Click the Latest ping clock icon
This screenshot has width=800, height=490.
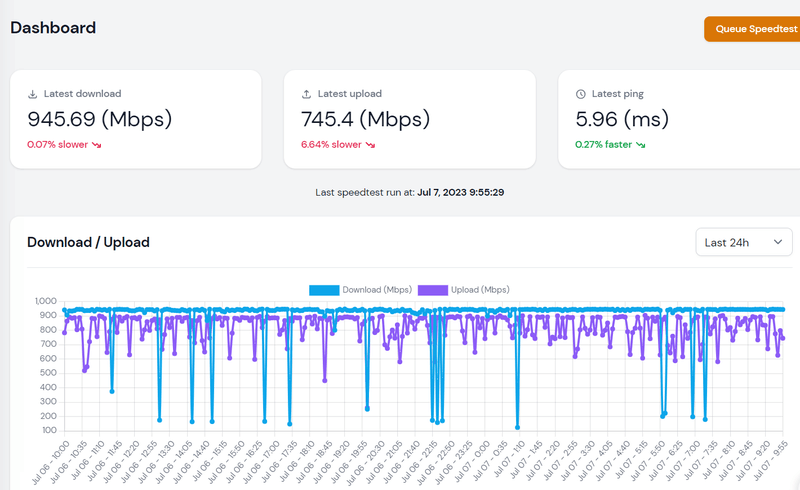581,94
